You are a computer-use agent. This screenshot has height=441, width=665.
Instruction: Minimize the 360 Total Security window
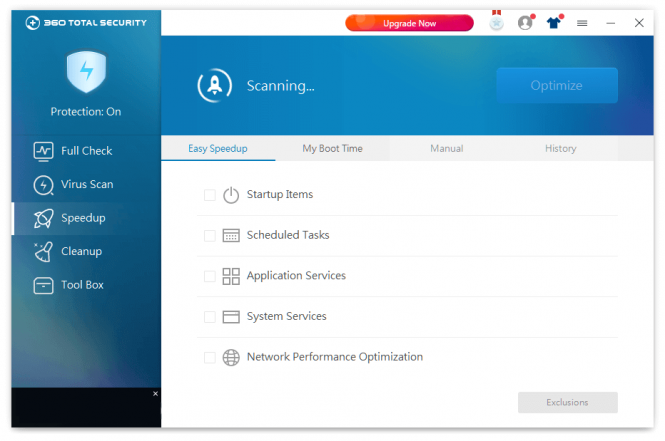[x=611, y=23]
